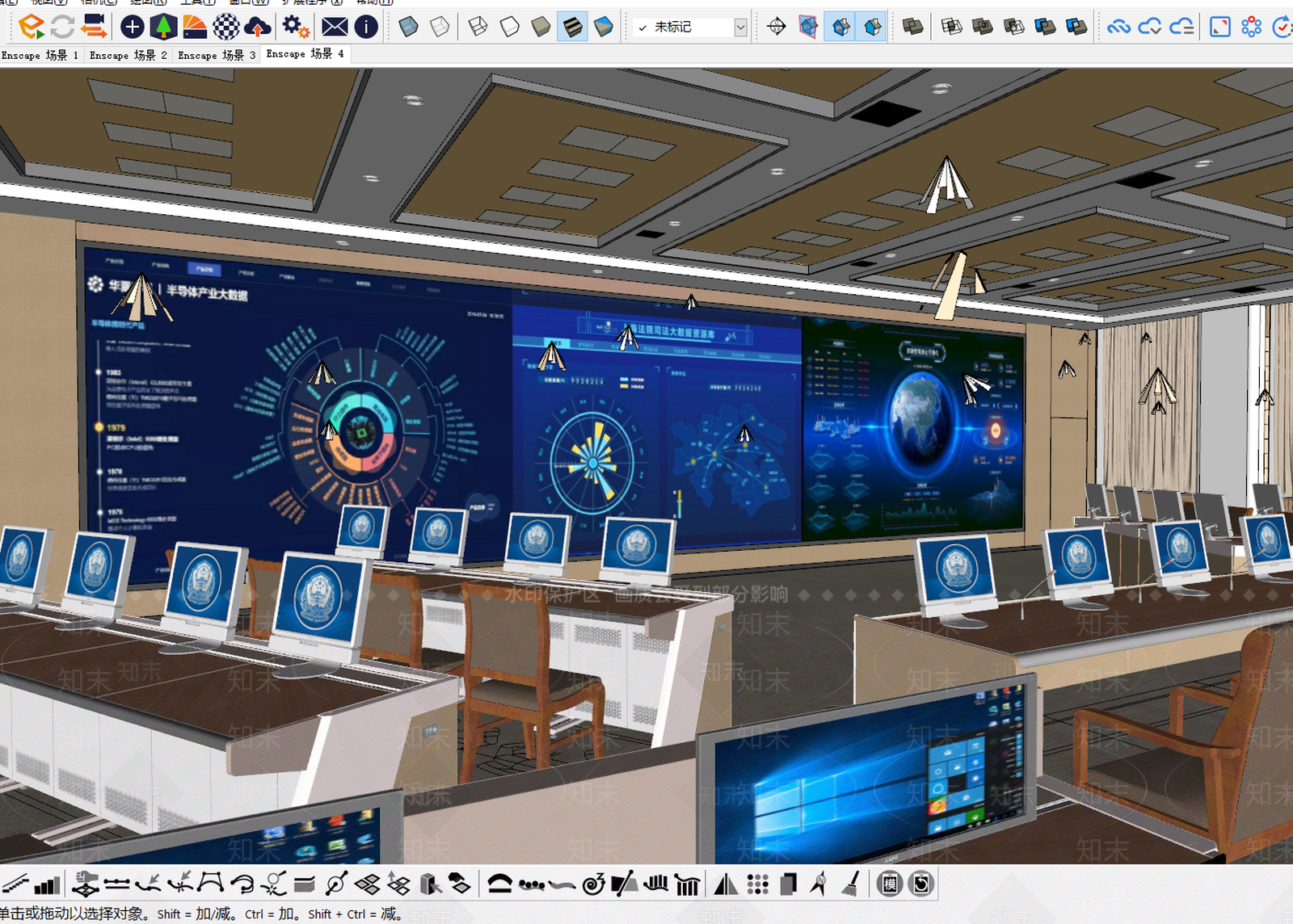Click the mirror triangles icon in bottom toolbar

tap(726, 885)
